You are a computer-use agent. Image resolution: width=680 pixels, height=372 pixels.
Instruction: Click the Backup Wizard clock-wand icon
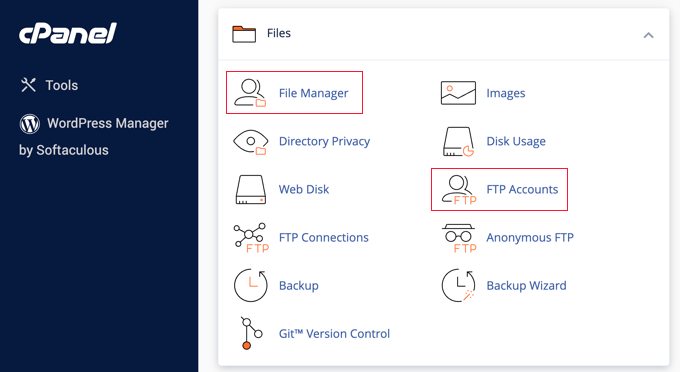point(458,285)
